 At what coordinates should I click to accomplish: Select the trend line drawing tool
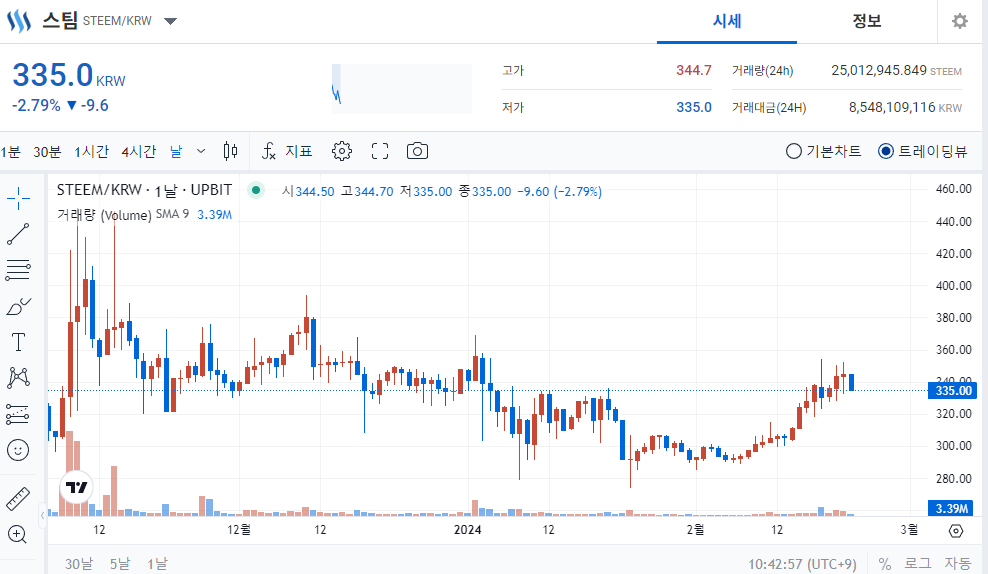[x=18, y=234]
